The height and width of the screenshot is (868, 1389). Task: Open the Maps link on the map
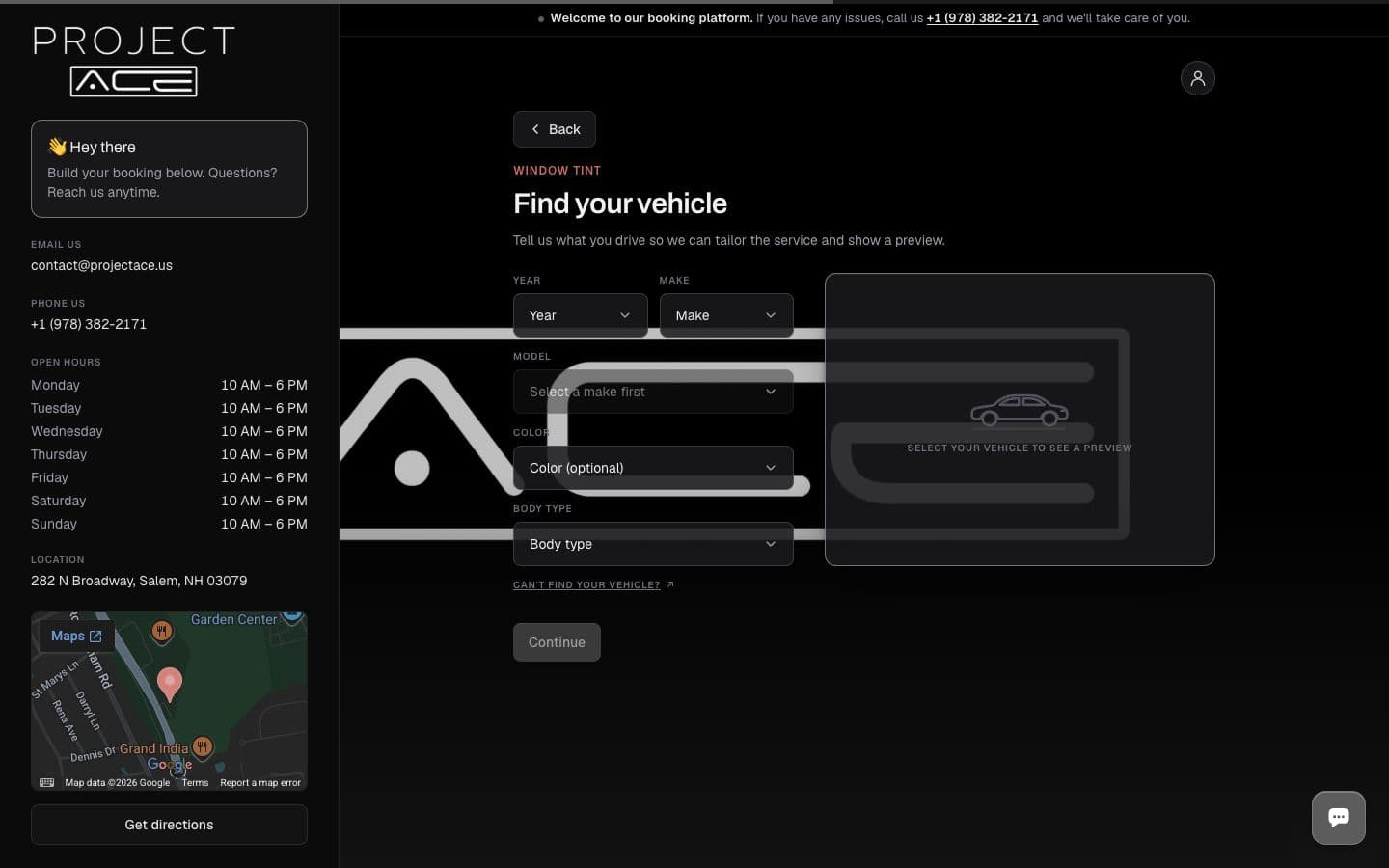76,637
